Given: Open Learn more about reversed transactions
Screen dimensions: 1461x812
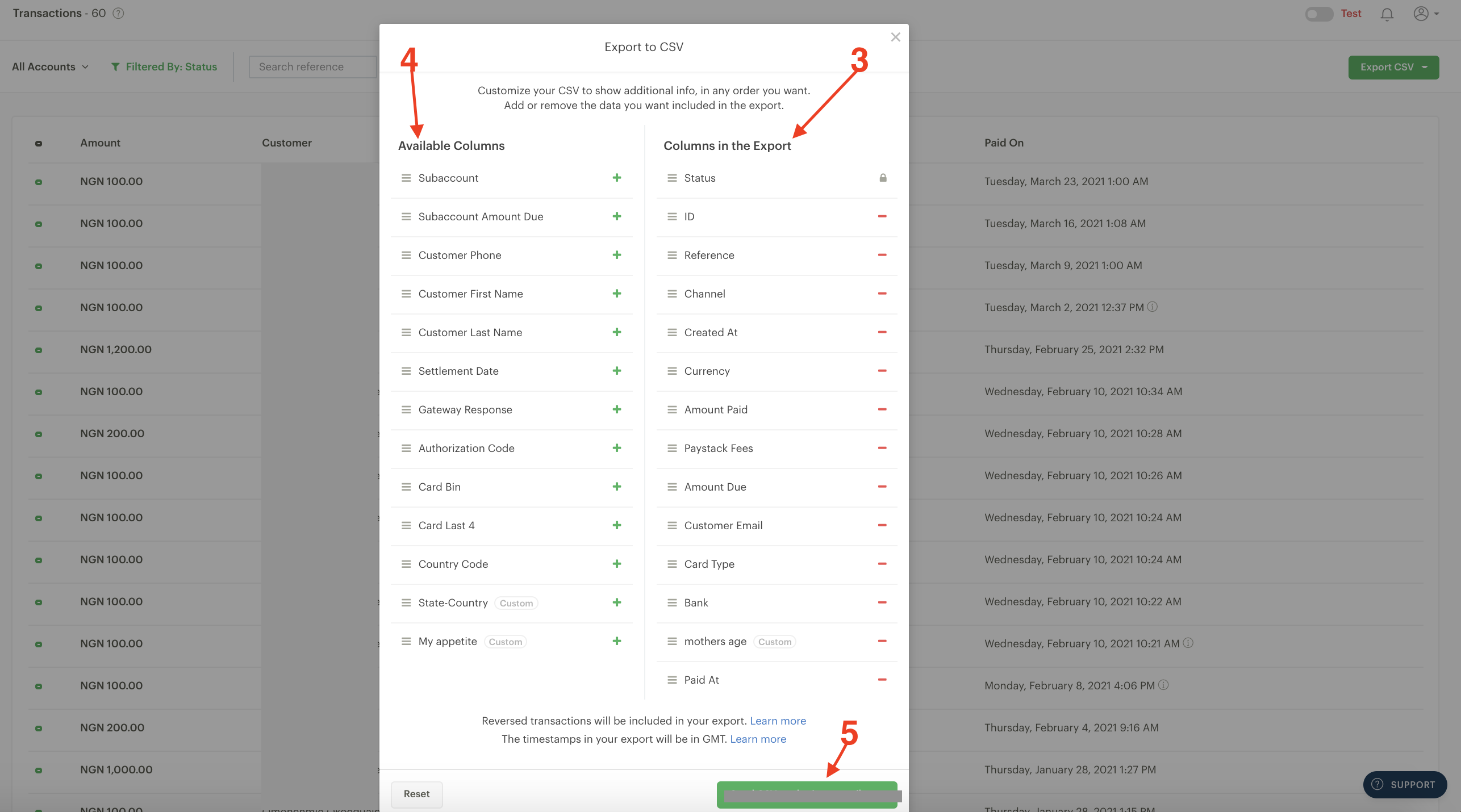Looking at the screenshot, I should (x=778, y=721).
